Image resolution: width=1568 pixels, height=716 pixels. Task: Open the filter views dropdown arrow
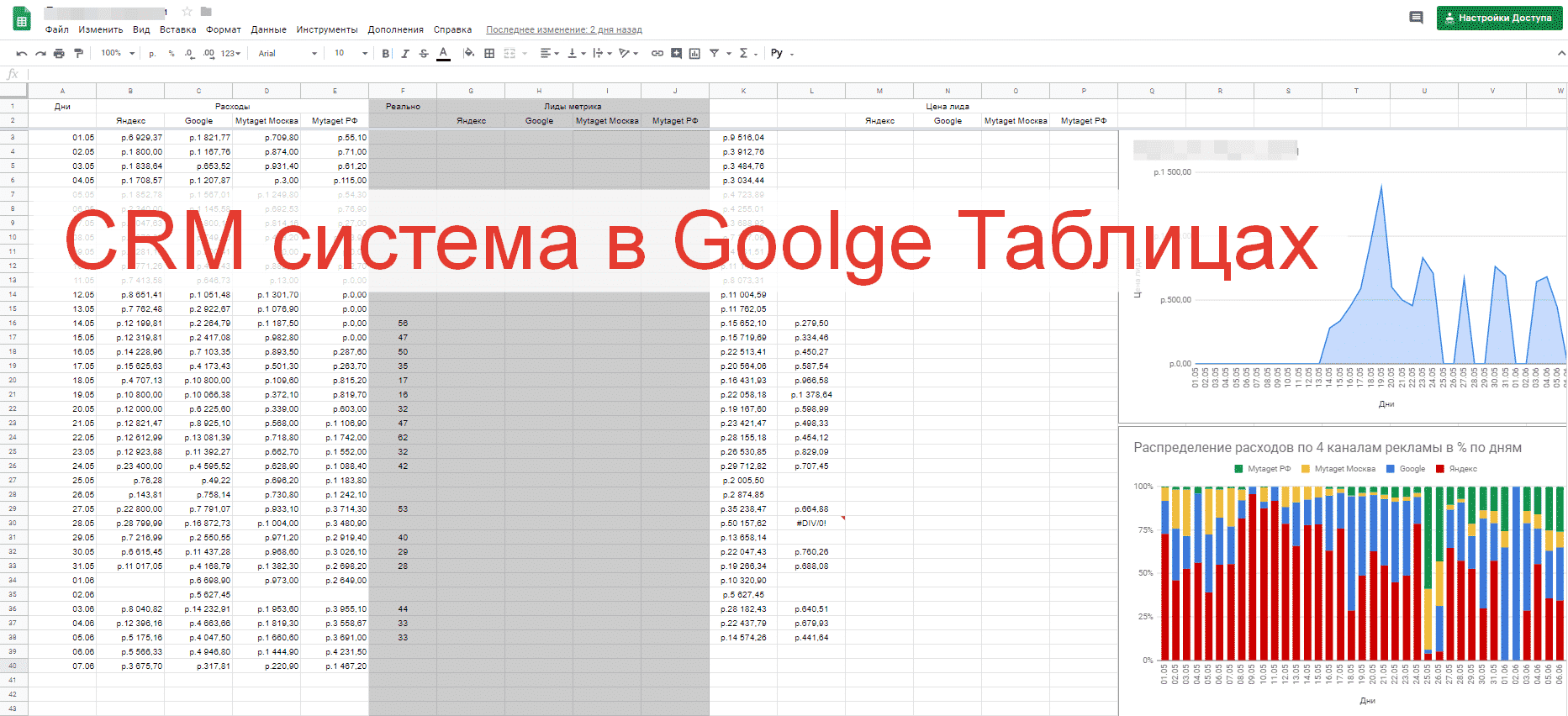[x=729, y=54]
